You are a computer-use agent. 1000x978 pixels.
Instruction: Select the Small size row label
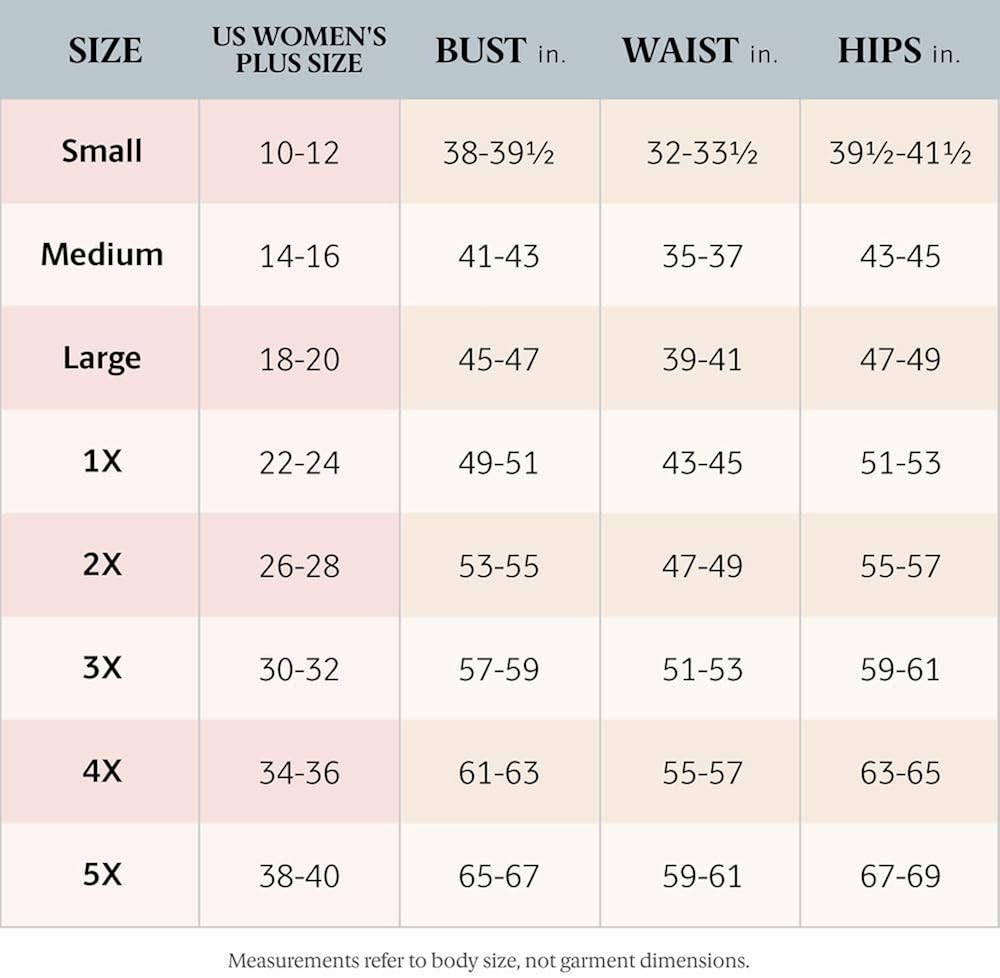(102, 151)
